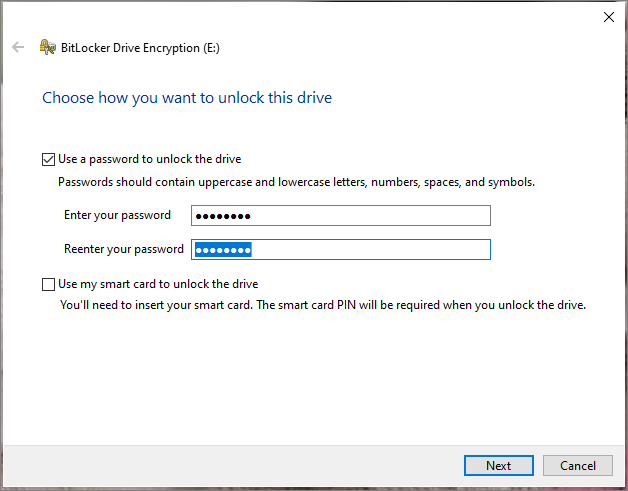Uncheck the use a password checkbox
Screen dimensions: 628x491
tap(48, 159)
